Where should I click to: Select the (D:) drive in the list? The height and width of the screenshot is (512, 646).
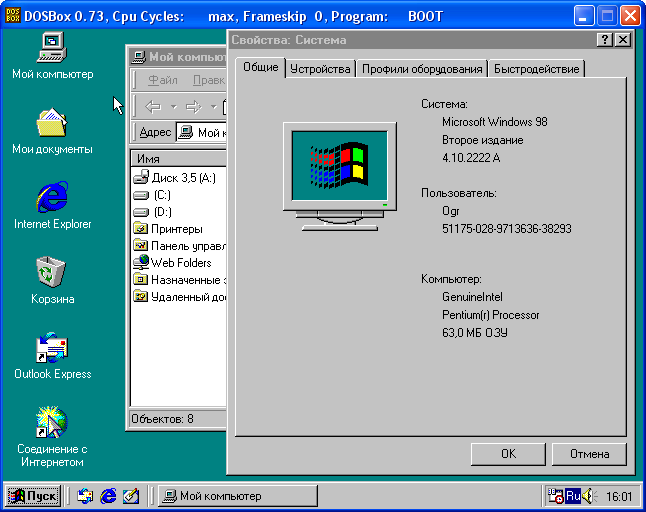tap(153, 212)
